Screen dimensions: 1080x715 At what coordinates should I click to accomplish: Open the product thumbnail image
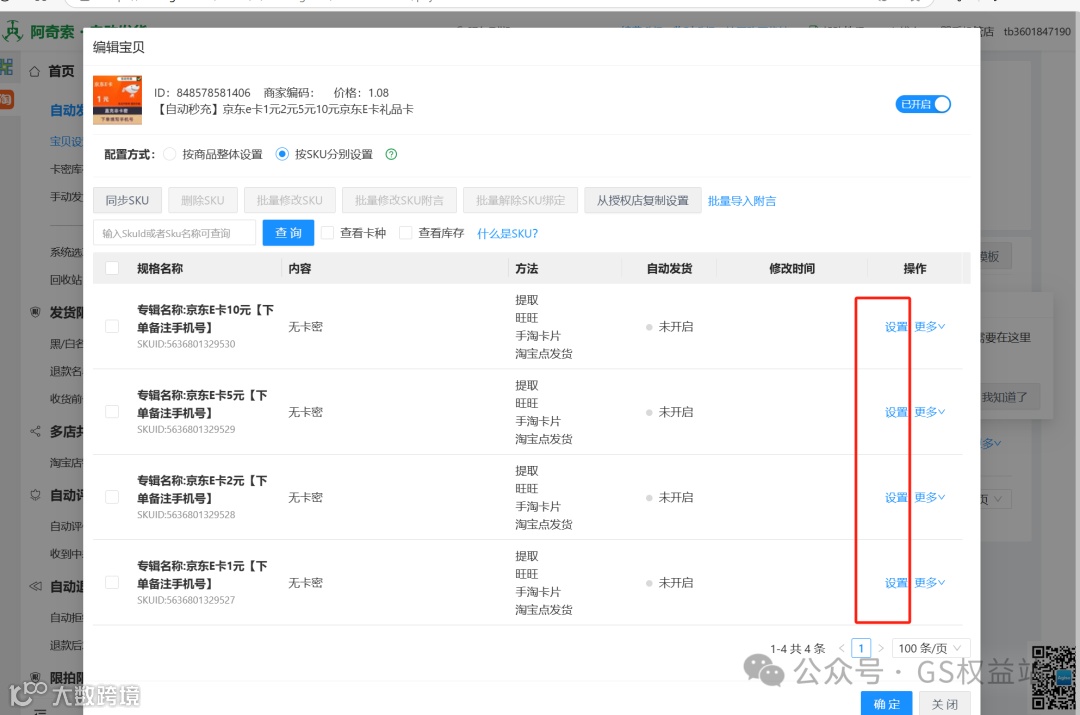117,100
